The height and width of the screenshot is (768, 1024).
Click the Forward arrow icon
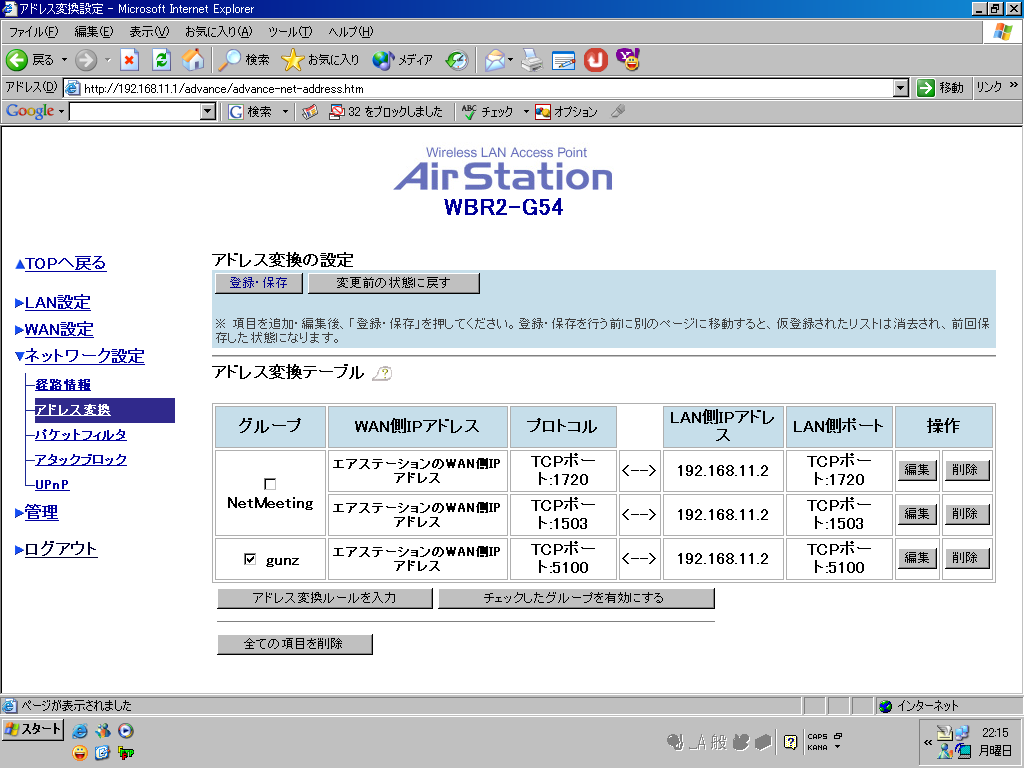point(86,60)
